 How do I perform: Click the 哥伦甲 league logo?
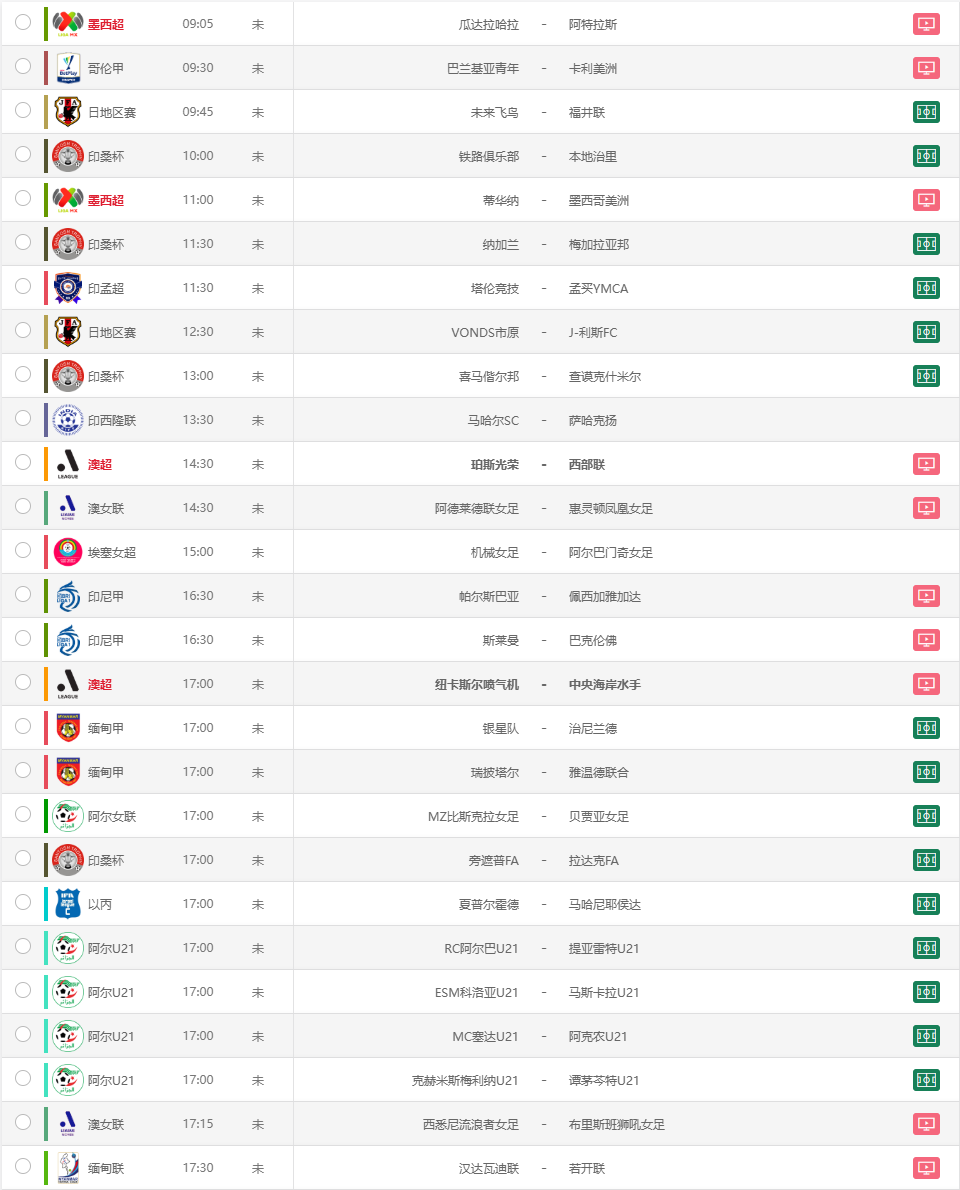[68, 68]
